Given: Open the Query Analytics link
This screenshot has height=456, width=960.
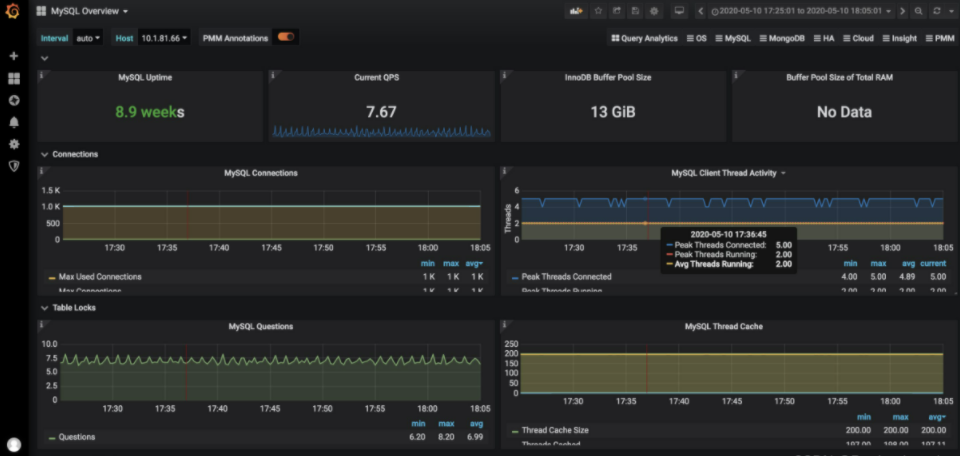Looking at the screenshot, I should point(645,38).
